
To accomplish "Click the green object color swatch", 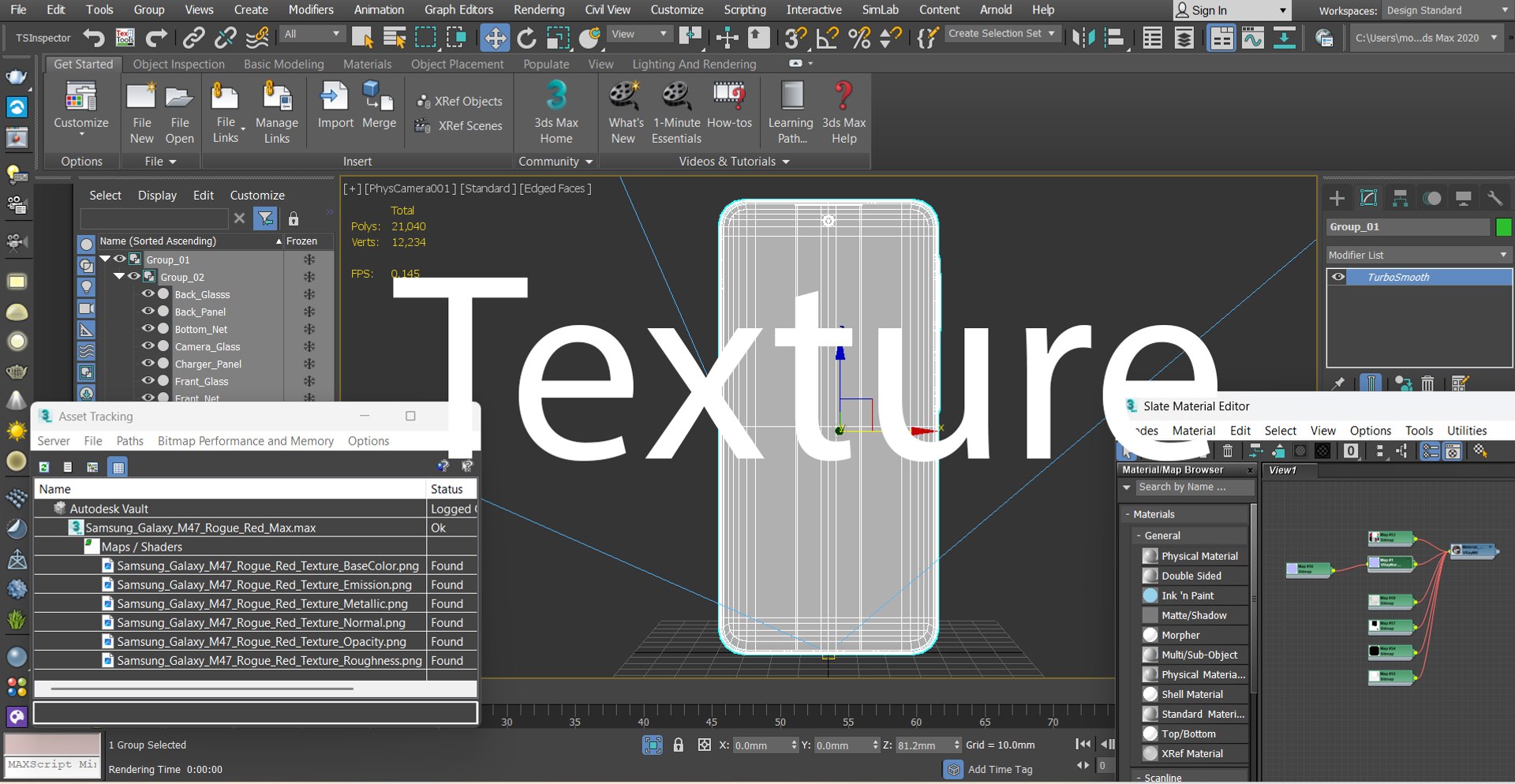I will pos(1504,227).
